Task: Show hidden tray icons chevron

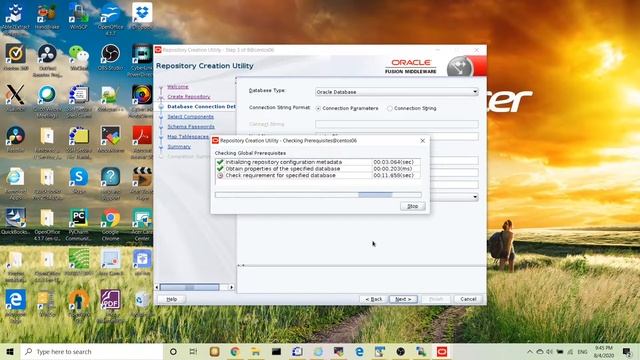Action: [x=529, y=351]
